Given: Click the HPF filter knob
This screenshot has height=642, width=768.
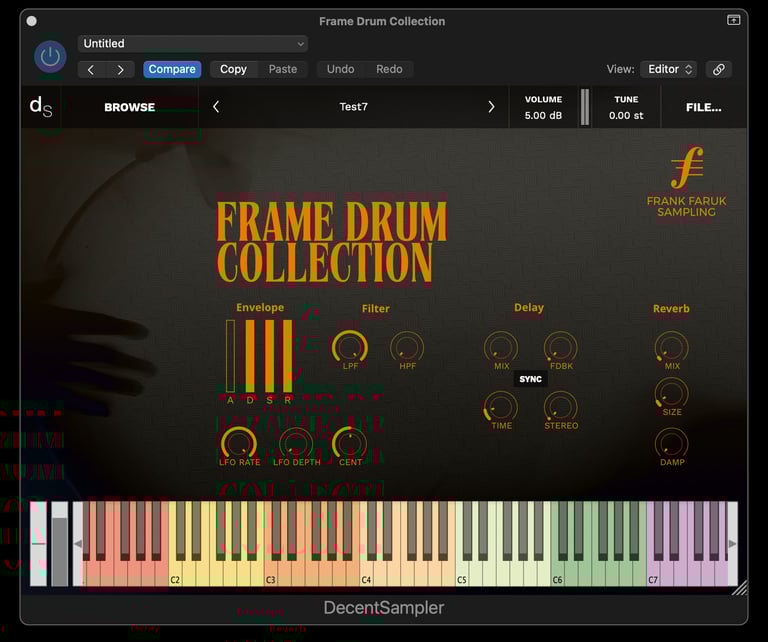Looking at the screenshot, I should click(x=407, y=347).
